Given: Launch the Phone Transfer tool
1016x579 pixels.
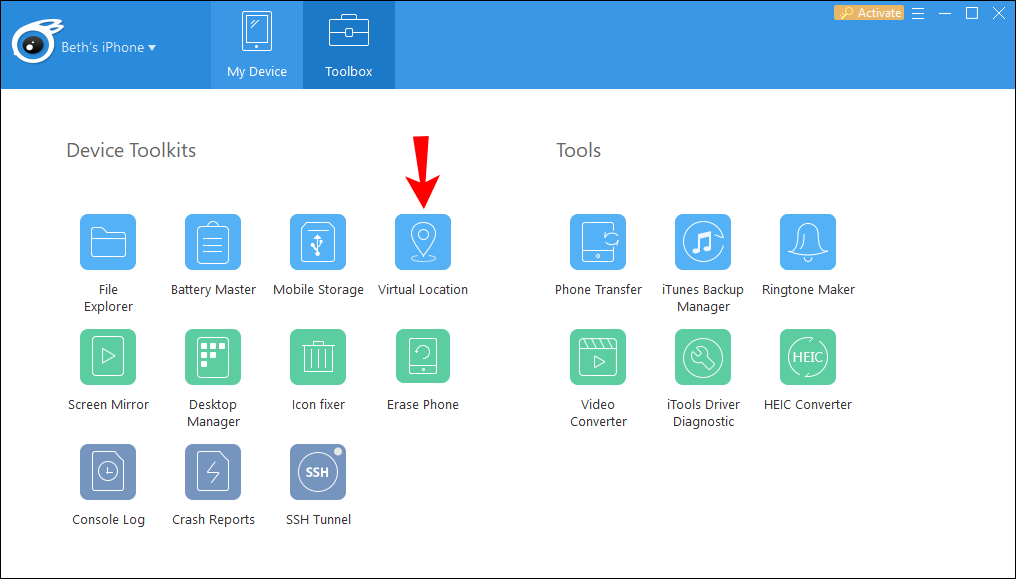Looking at the screenshot, I should coord(598,242).
